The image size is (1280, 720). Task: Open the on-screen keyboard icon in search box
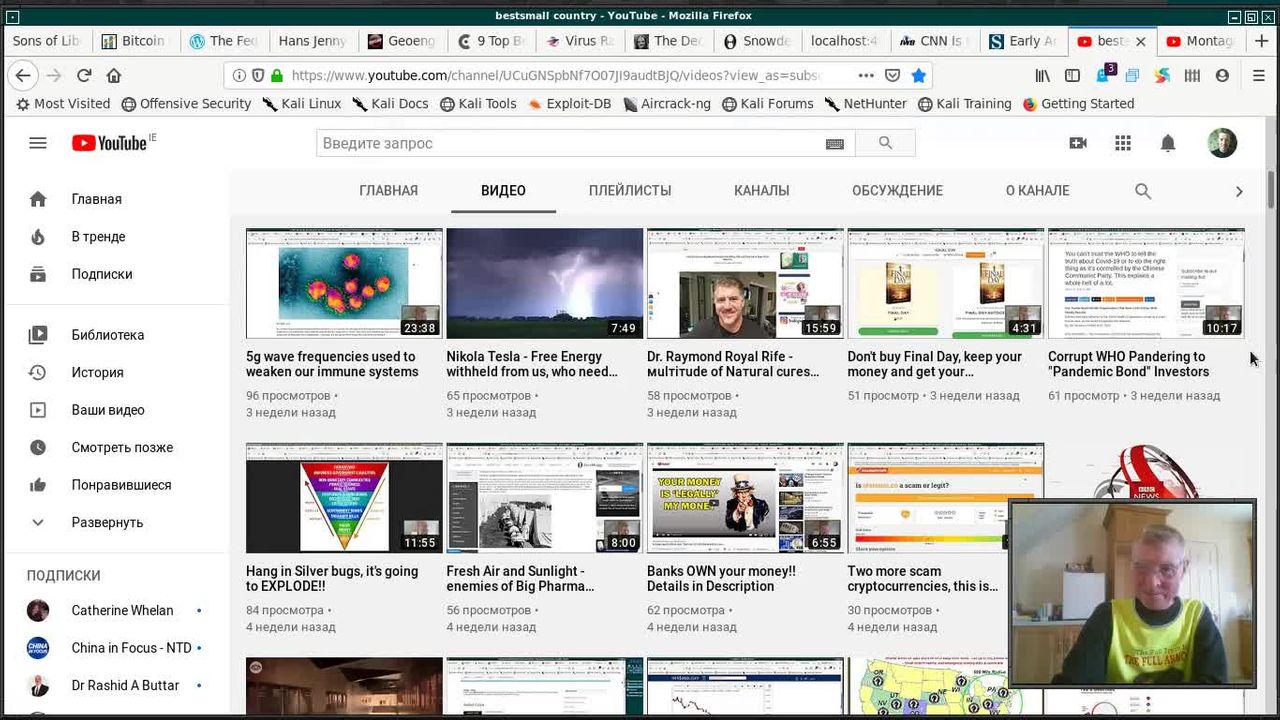(835, 144)
